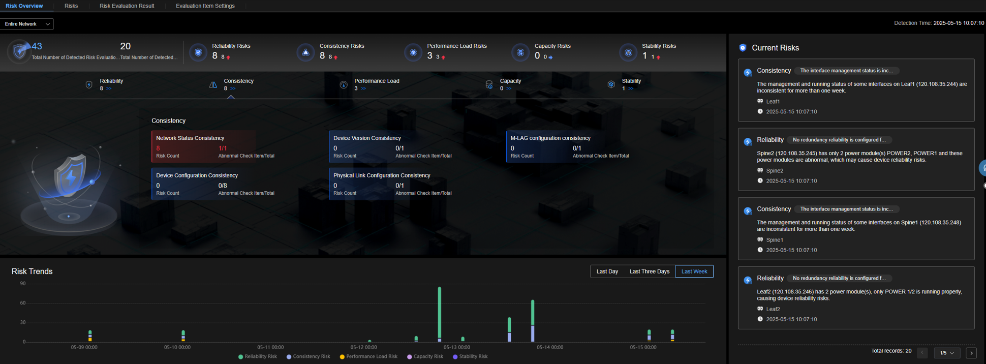Click the no redundancy tag on Leaf2 card
986x364 pixels.
tap(838, 278)
